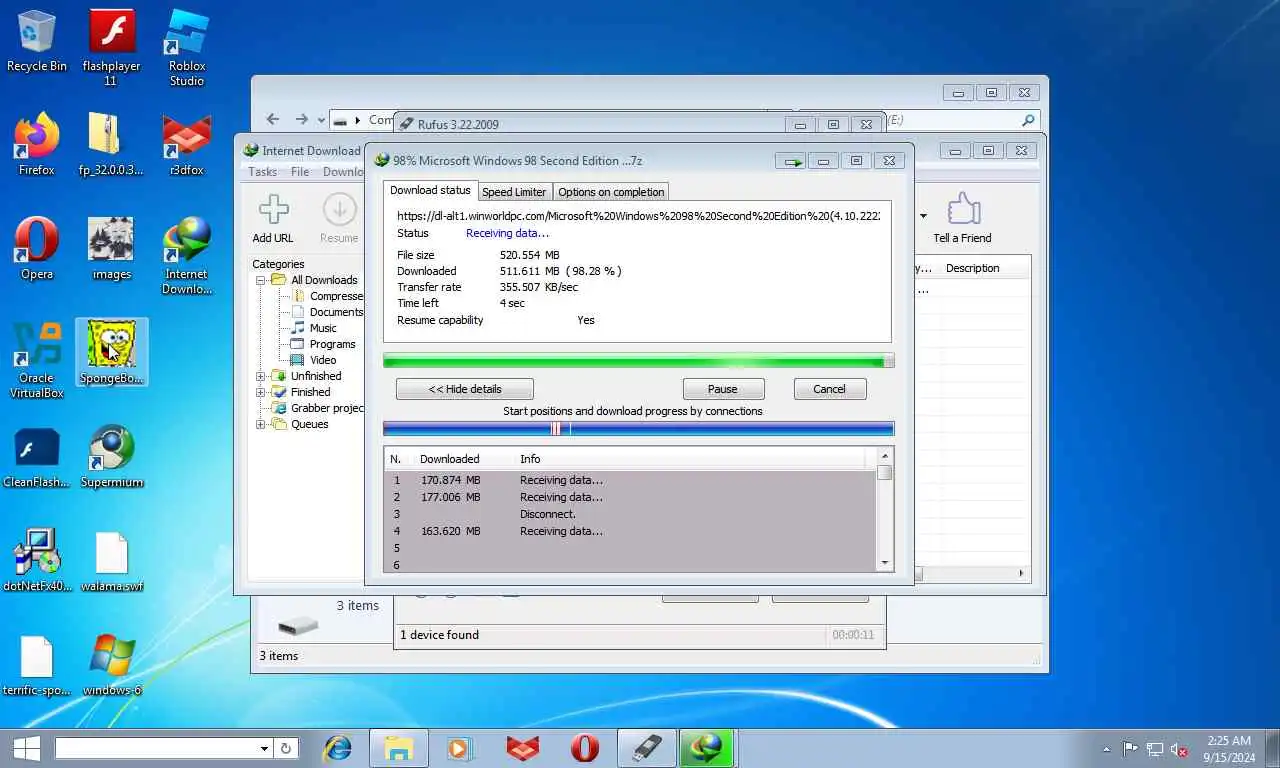Click the connections list scrollbar up arrow
Screen dimensions: 1280x768
885,456
